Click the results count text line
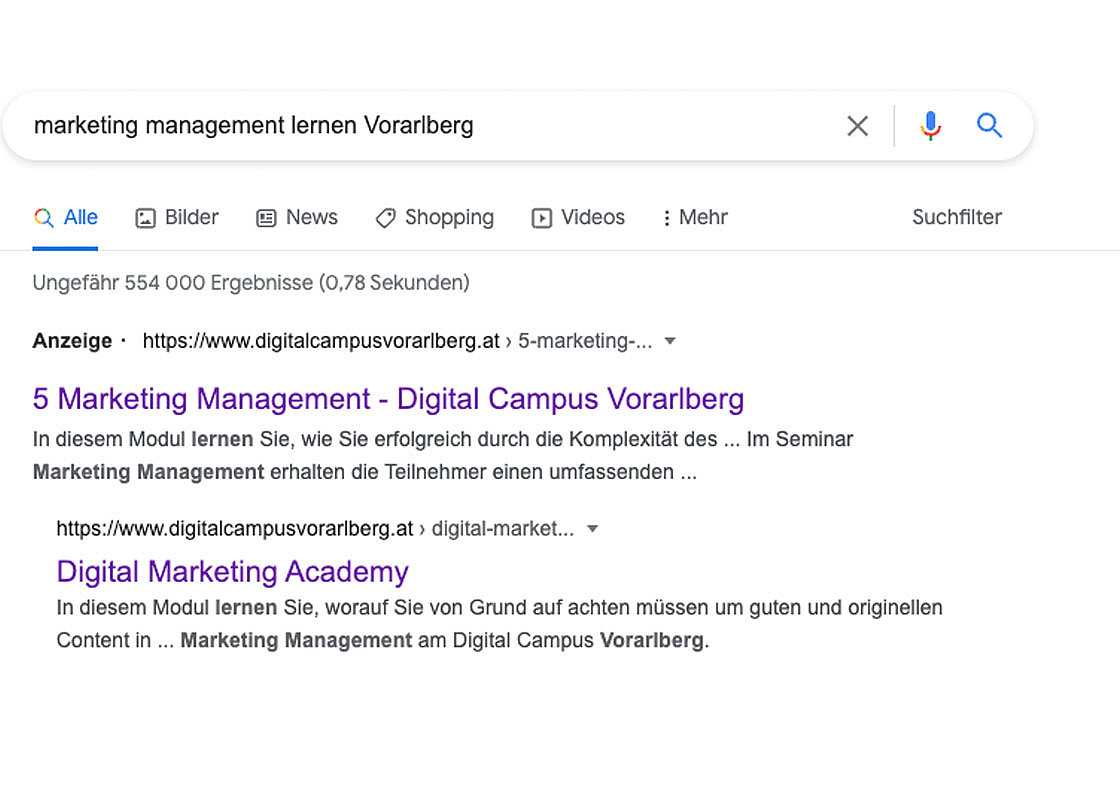 pos(251,282)
